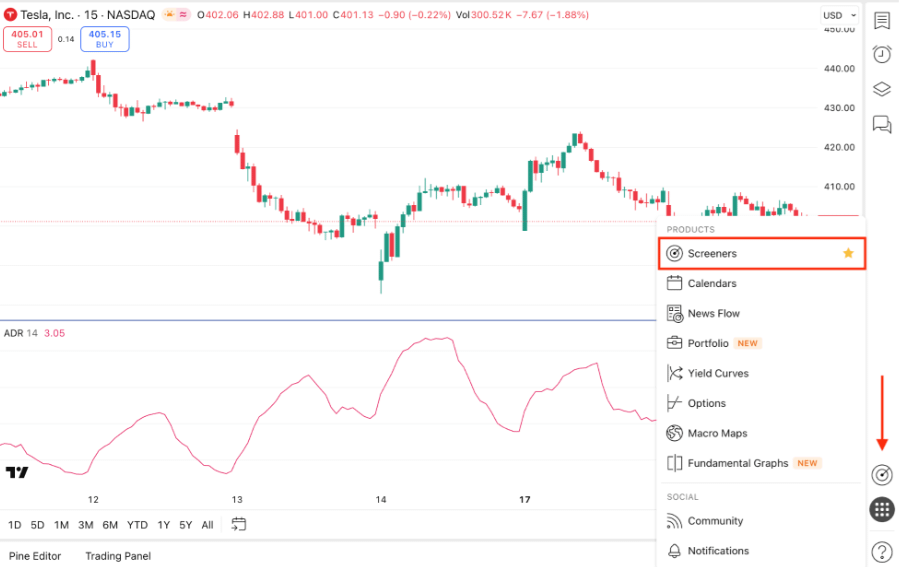Viewport: 905px width, 567px height.
Task: Click the ADR 14 indicator label
Action: (x=21, y=333)
